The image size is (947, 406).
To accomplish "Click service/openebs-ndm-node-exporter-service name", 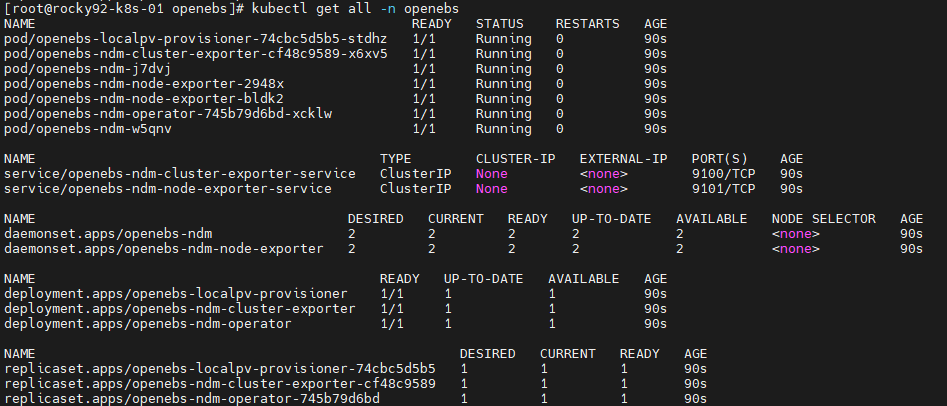I will [168, 188].
